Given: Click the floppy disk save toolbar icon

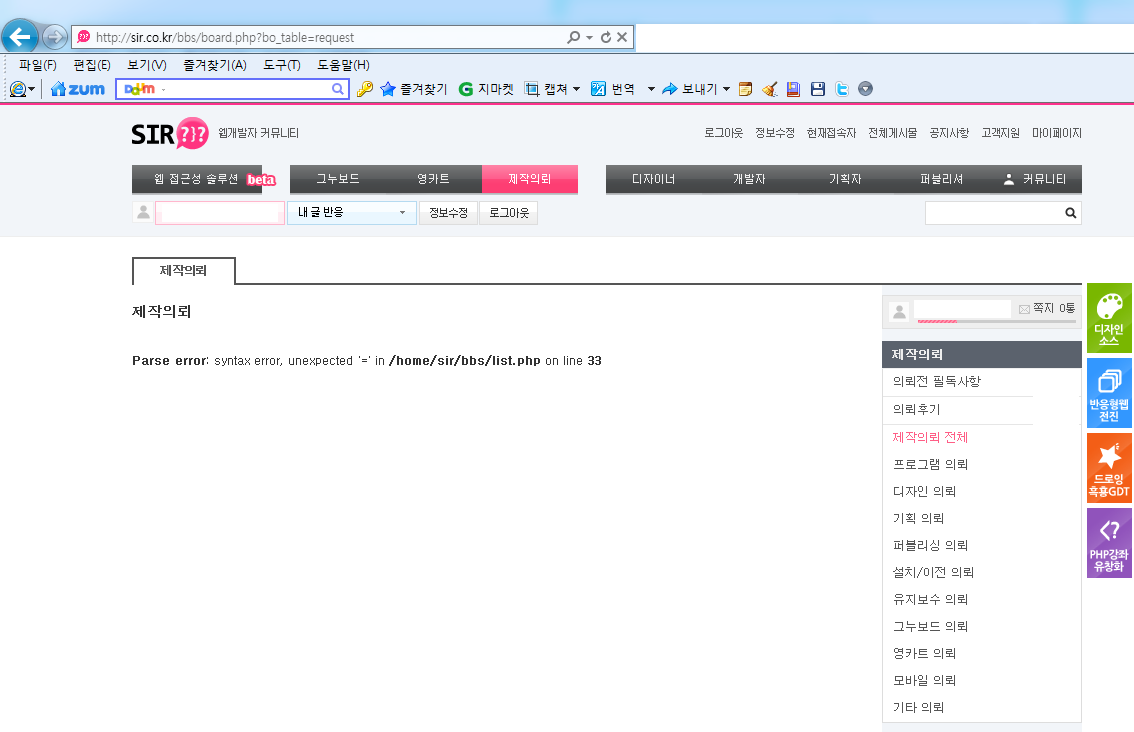Looking at the screenshot, I should (x=818, y=89).
